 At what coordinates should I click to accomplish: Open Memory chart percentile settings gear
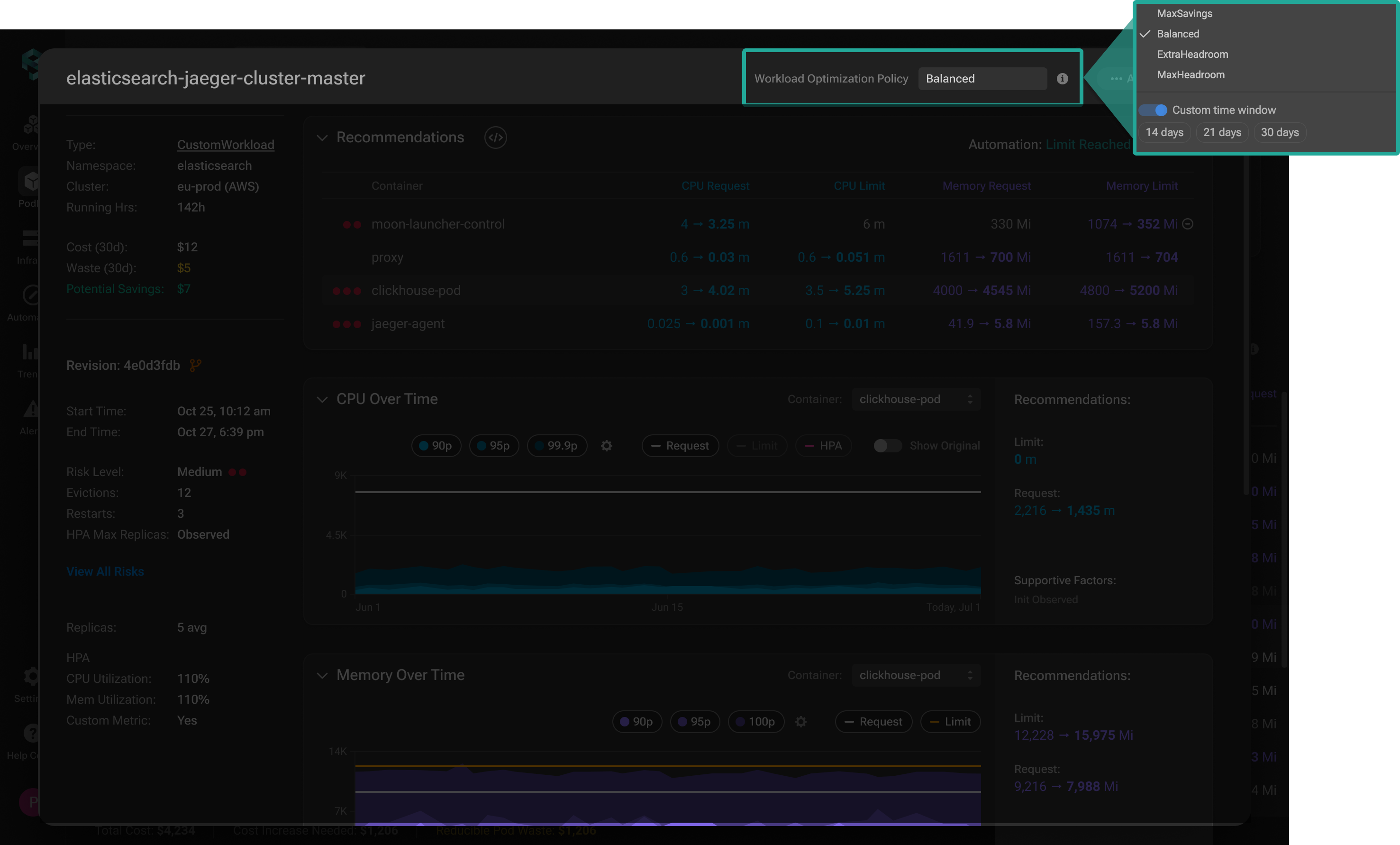800,722
